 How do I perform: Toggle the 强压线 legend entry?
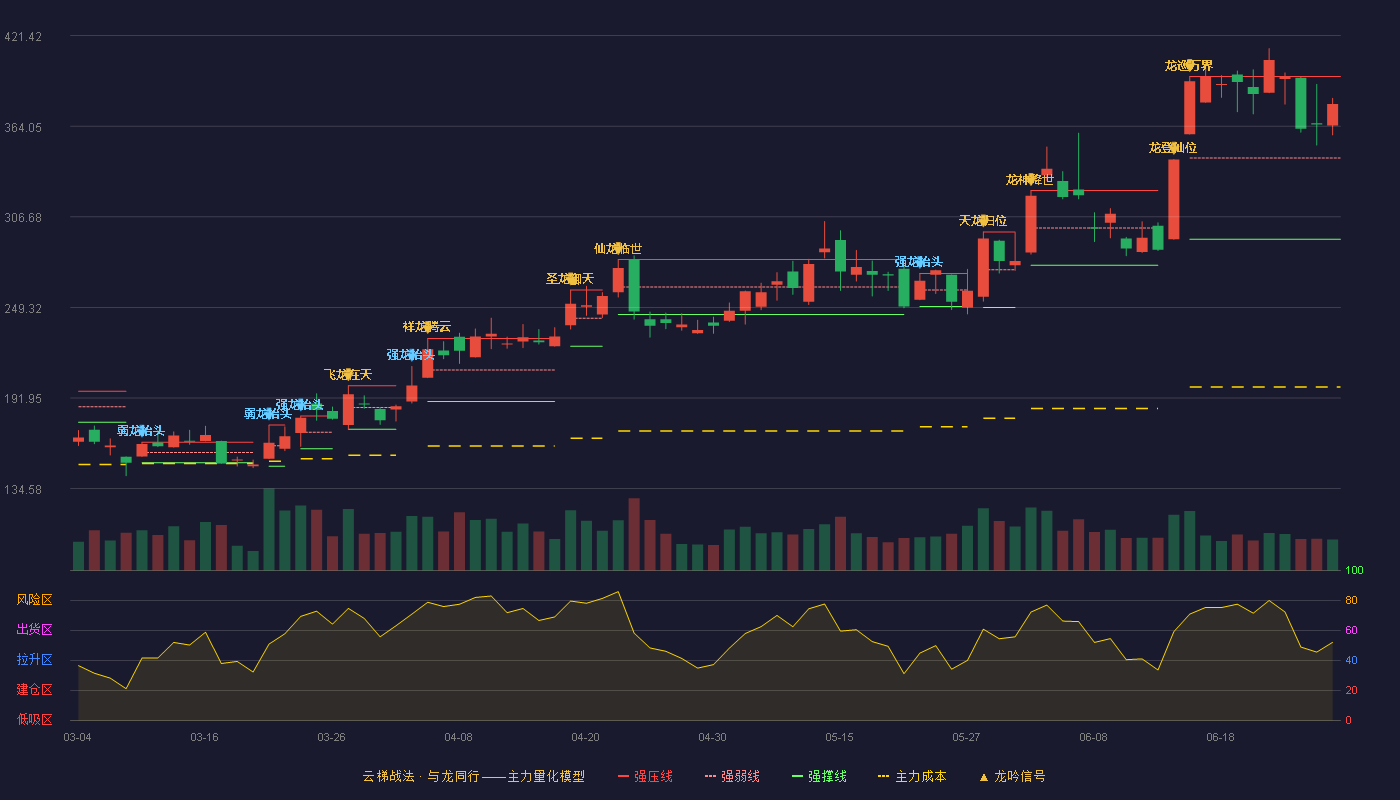point(645,776)
